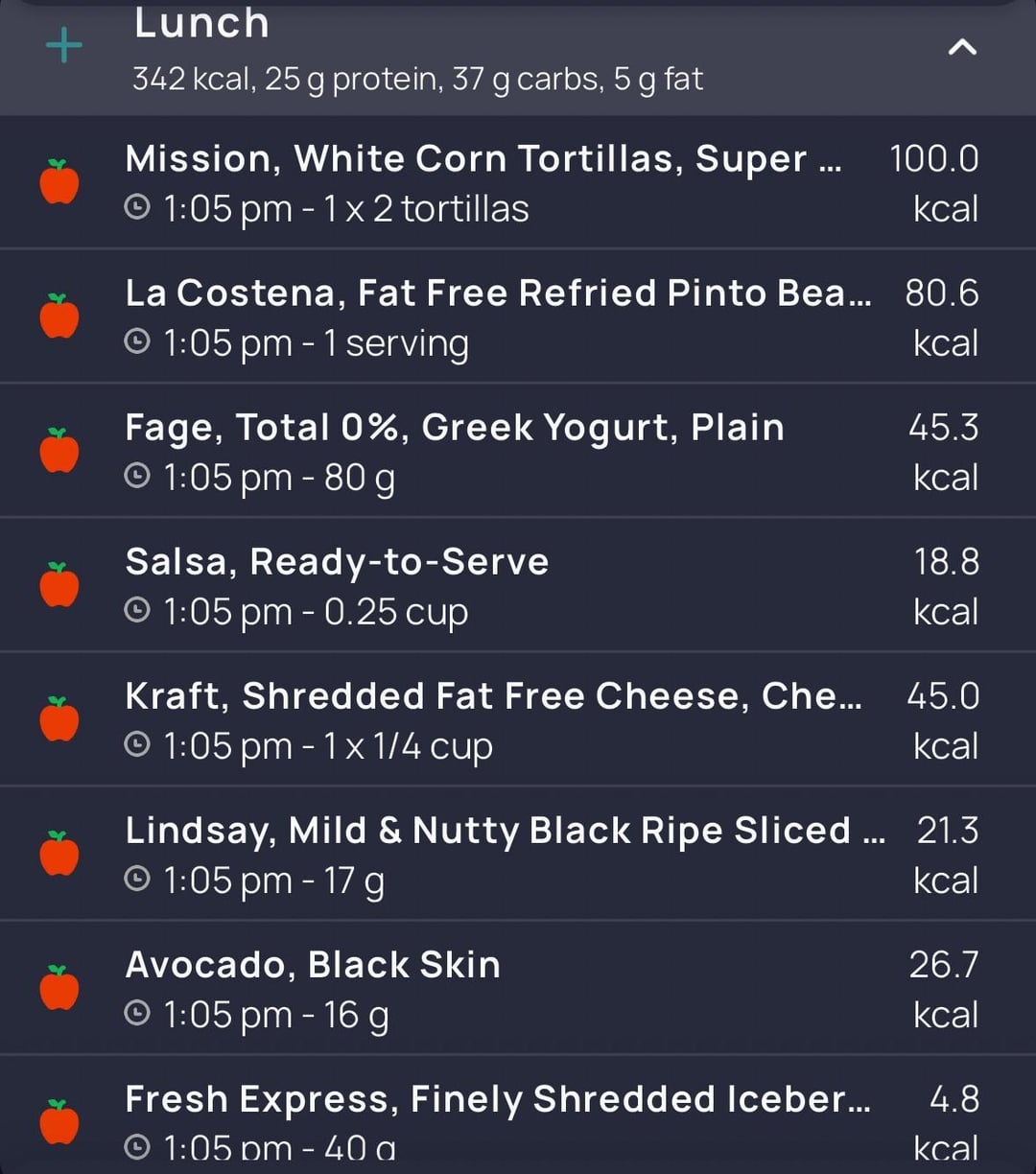Open the Salsa, Ready-to-Serve entry

[x=518, y=585]
